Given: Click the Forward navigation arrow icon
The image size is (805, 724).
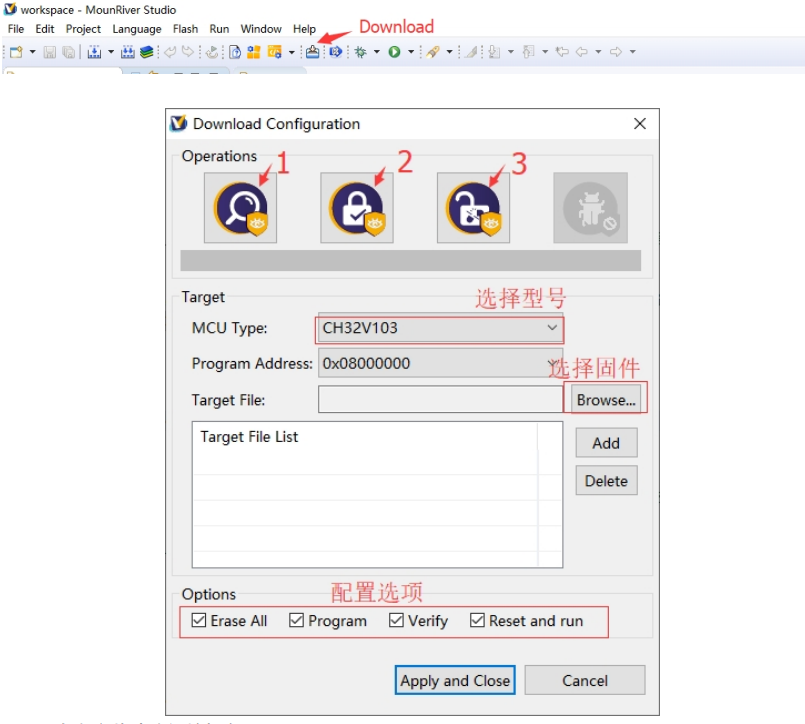Looking at the screenshot, I should [x=616, y=52].
